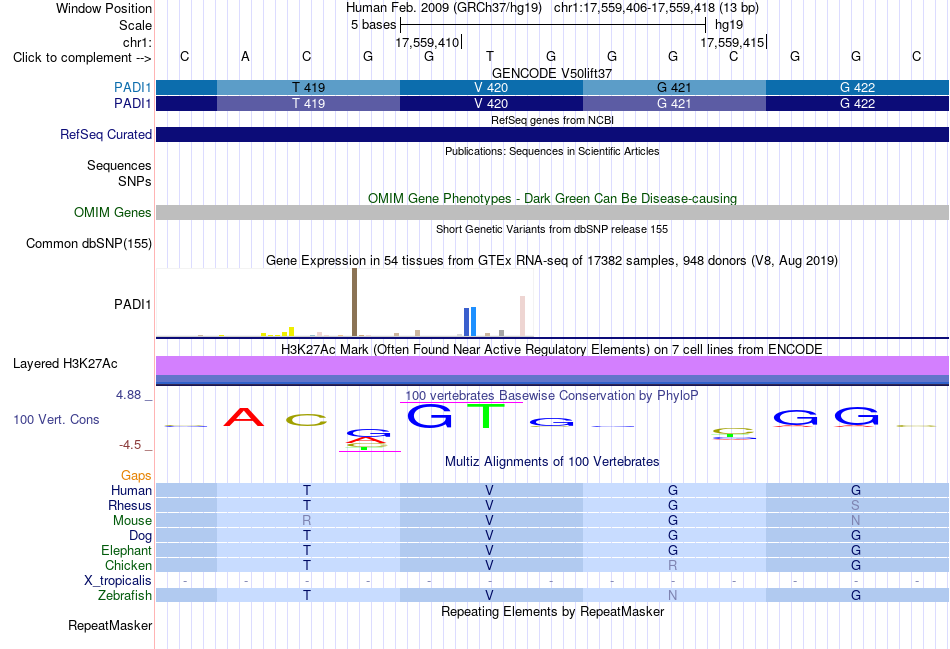Click the -4.5 PhyloP axis minimum value
This screenshot has height=649, width=950.
130,445
